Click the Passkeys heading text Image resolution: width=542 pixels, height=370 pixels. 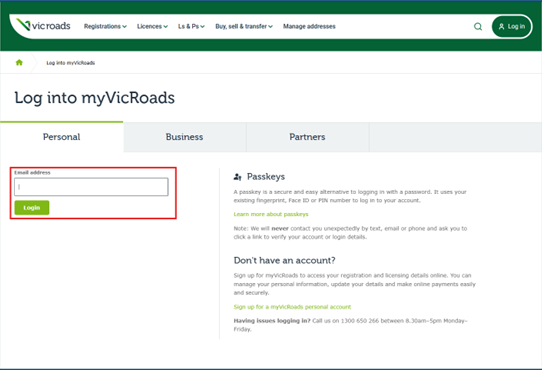pyautogui.click(x=266, y=177)
